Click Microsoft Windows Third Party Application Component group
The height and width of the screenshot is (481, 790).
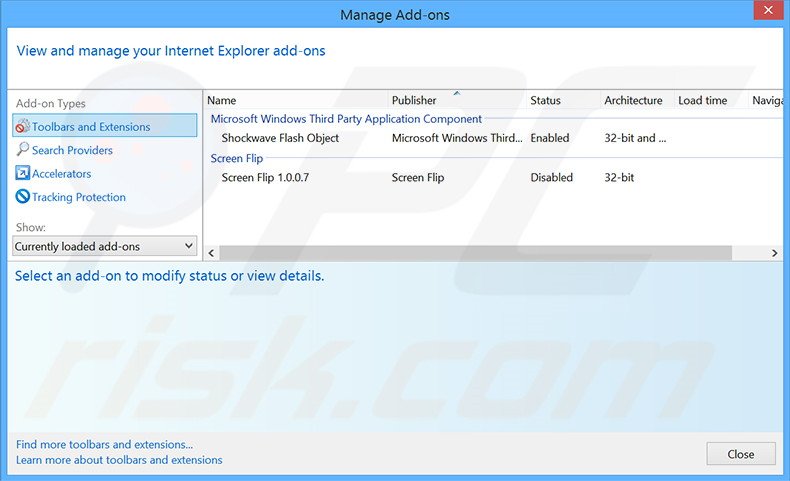pos(346,119)
